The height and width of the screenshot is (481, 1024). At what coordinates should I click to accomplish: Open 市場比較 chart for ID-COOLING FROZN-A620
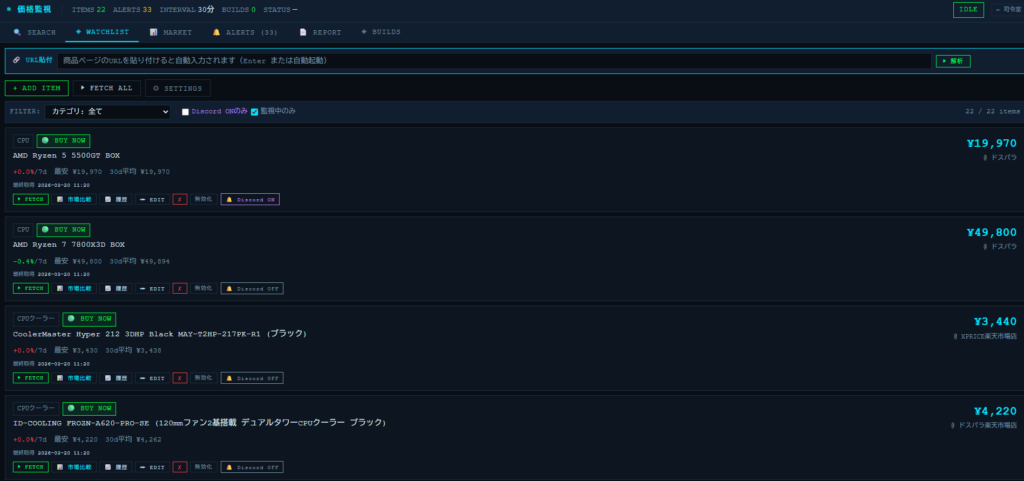click(73, 467)
